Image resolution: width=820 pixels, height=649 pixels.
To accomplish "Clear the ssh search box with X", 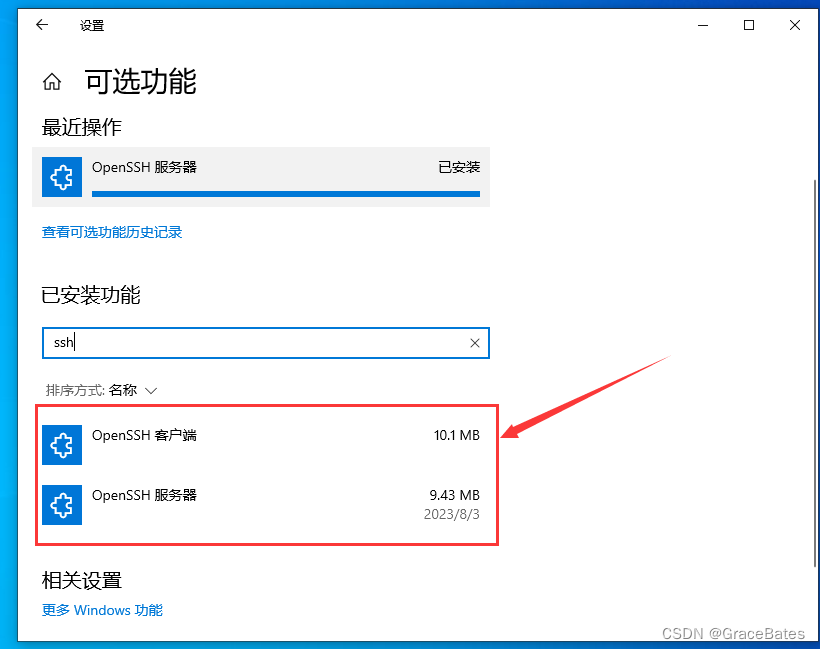I will click(x=475, y=343).
